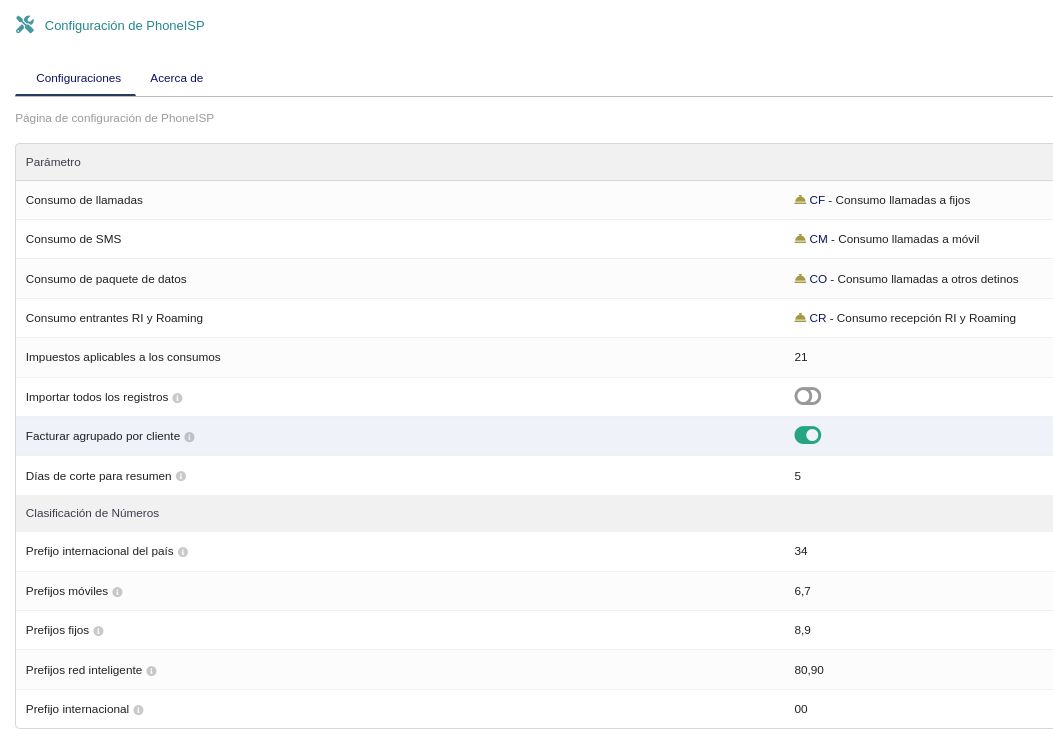
Task: Click info icon next to Días de corte para resumen
Action: (181, 476)
